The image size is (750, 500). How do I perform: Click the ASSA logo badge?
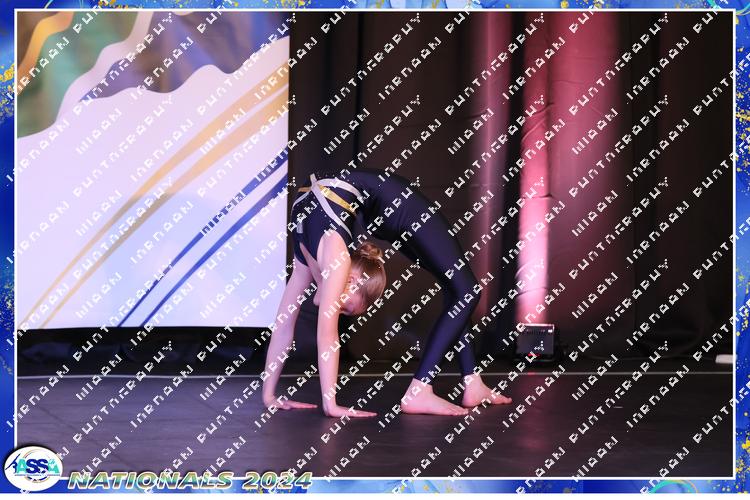33,468
